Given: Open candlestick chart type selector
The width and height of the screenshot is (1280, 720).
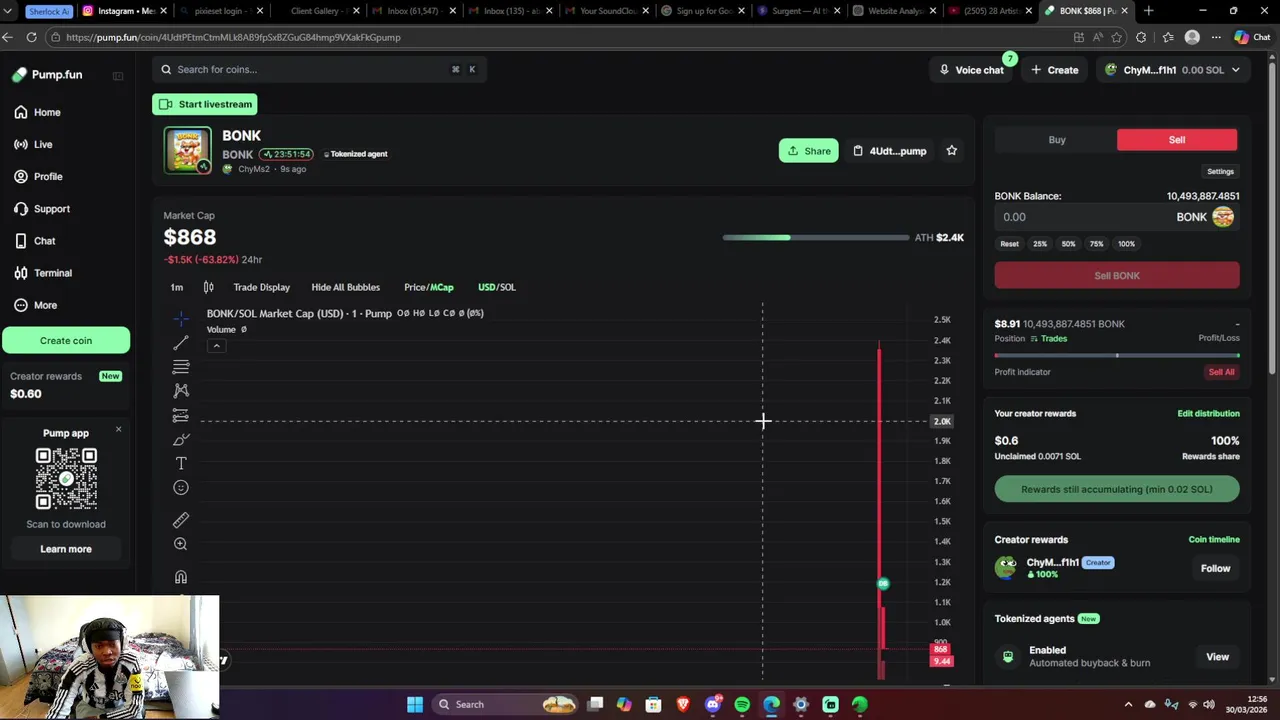Looking at the screenshot, I should coord(208,287).
